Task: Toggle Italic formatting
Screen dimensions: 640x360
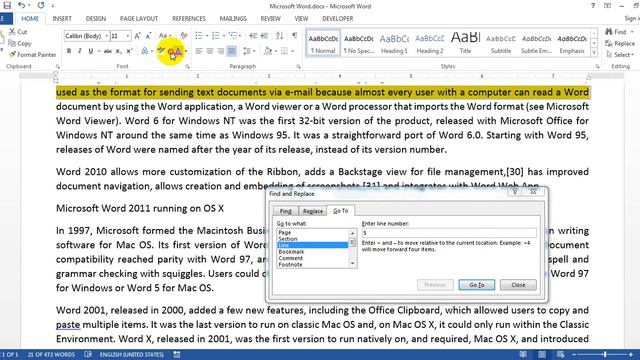Action: coord(80,51)
